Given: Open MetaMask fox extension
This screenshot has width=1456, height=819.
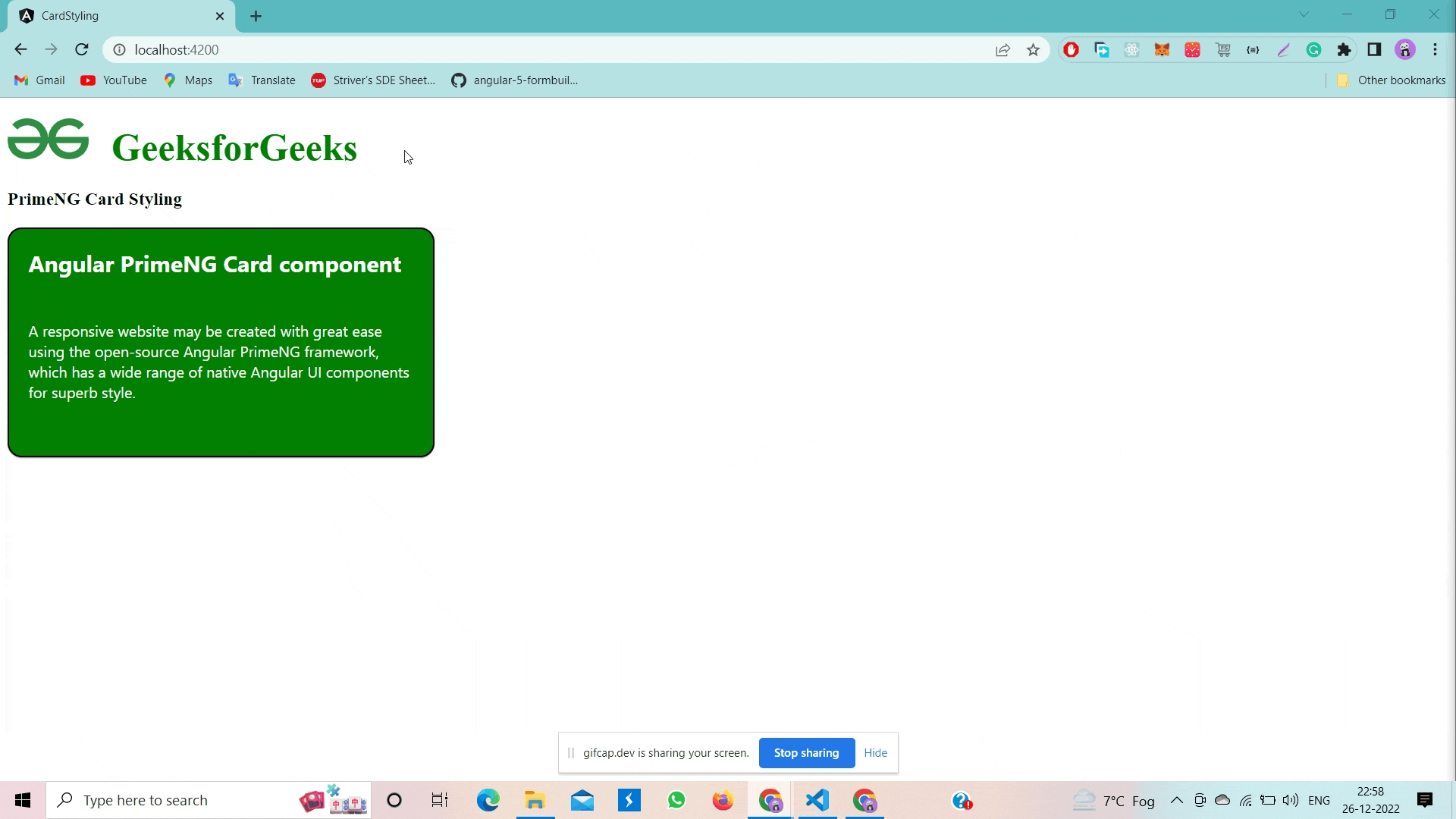Looking at the screenshot, I should tap(1162, 50).
